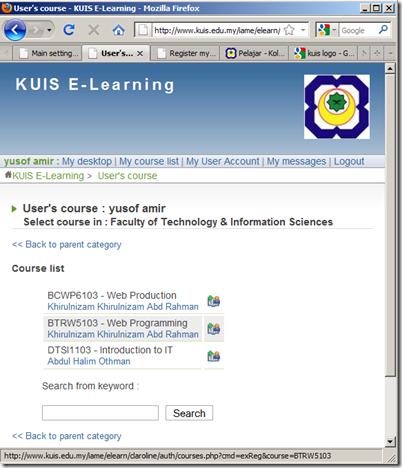Enrol icon for DTSI1103 Introduction to IT
Screen dimensions: 402x468
point(214,356)
